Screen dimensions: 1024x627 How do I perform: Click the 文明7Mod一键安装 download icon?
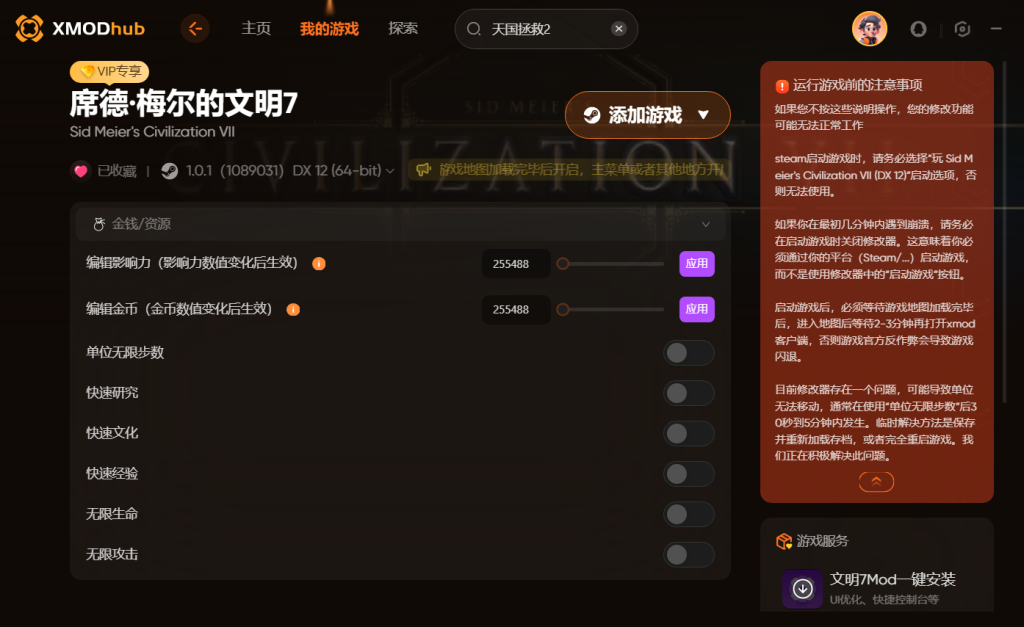[802, 589]
